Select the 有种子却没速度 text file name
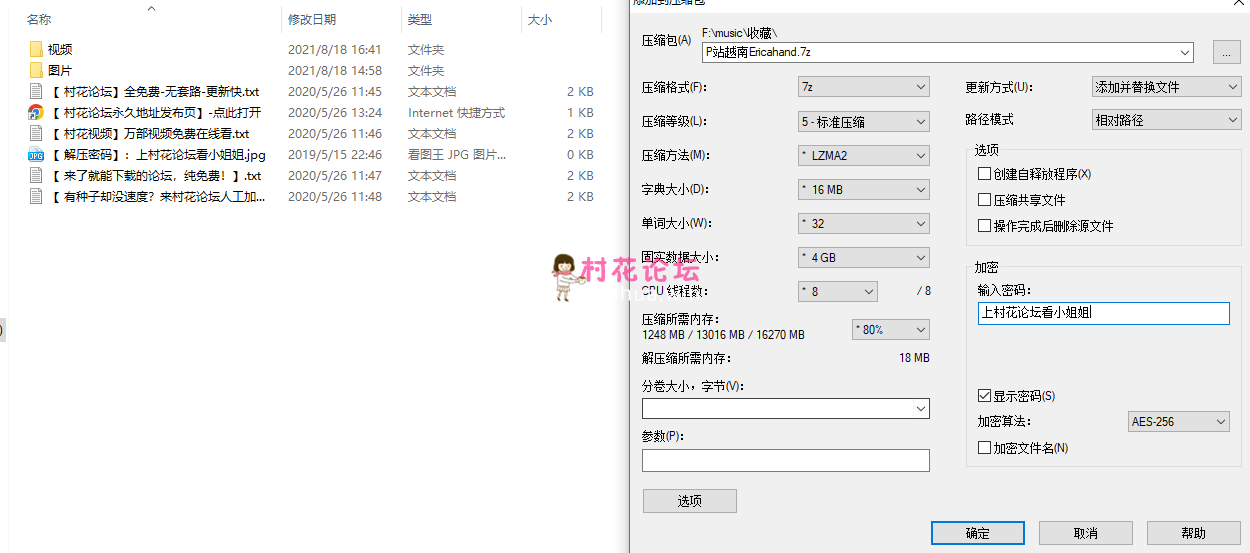This screenshot has width=1250, height=553. (x=157, y=196)
